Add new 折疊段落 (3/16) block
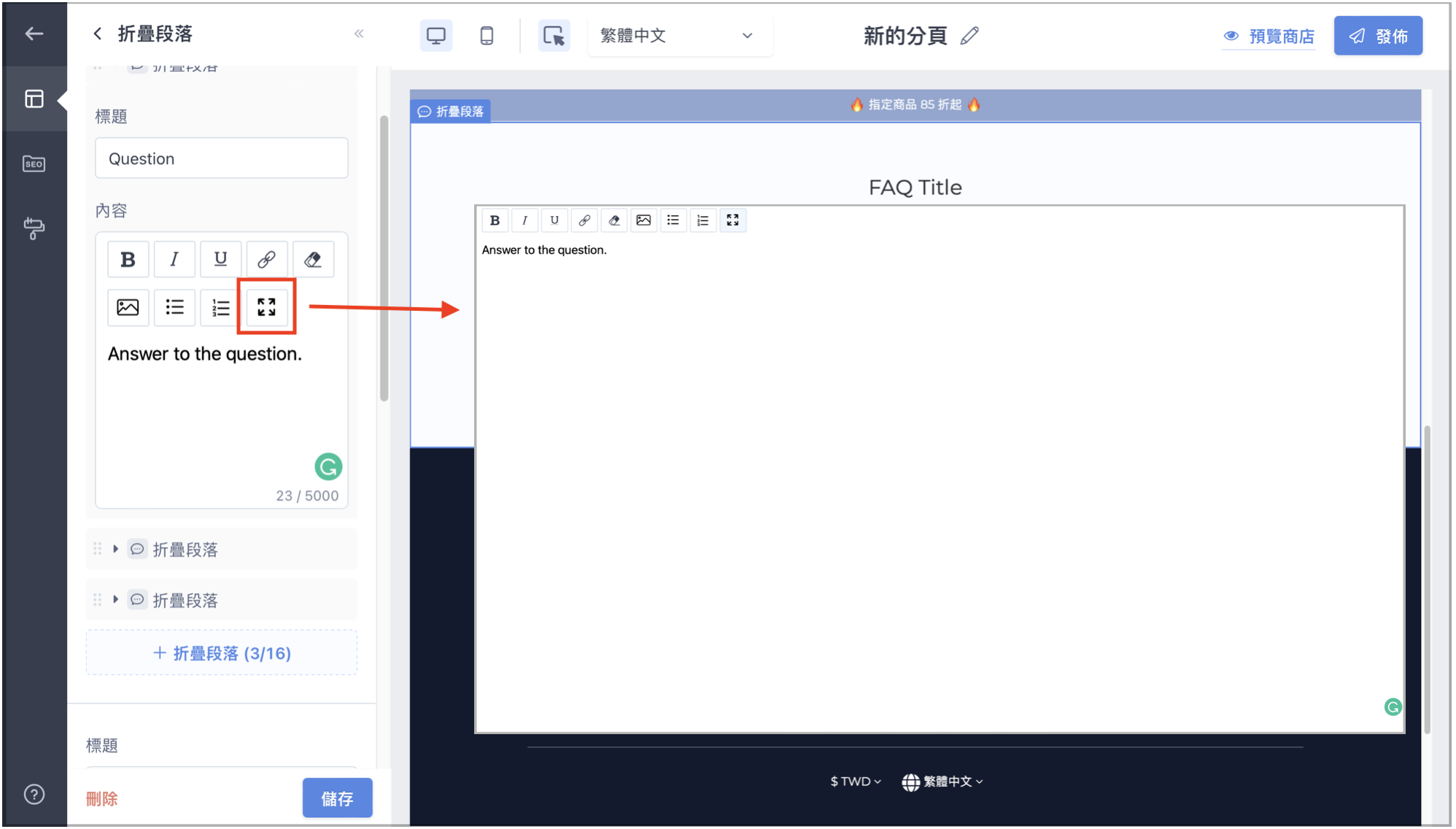Screen dimensions: 1456x829 click(x=222, y=652)
